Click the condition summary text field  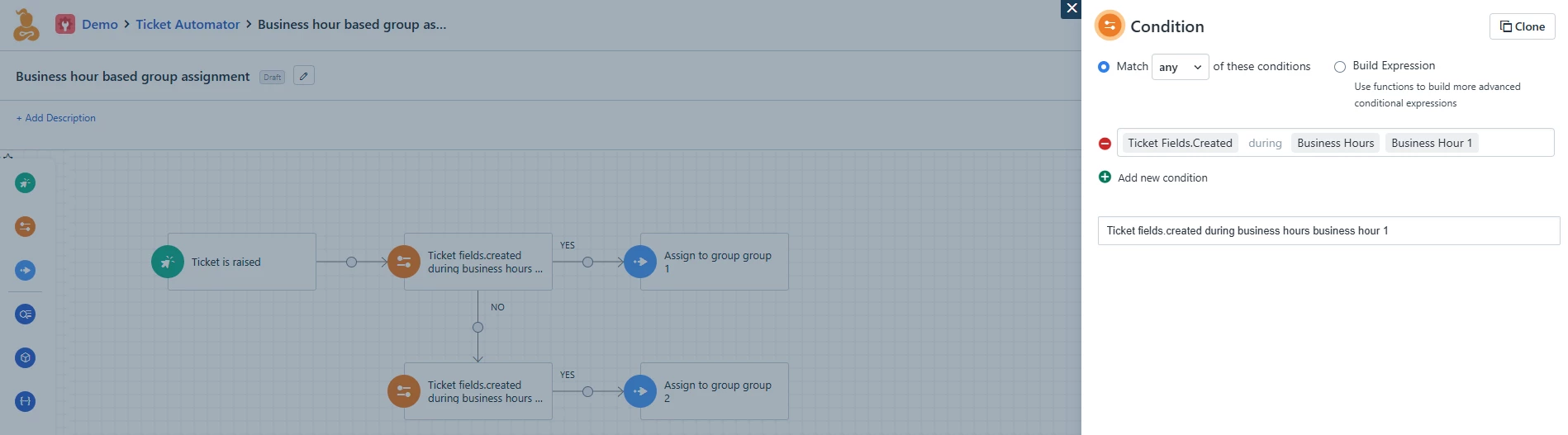click(1328, 231)
